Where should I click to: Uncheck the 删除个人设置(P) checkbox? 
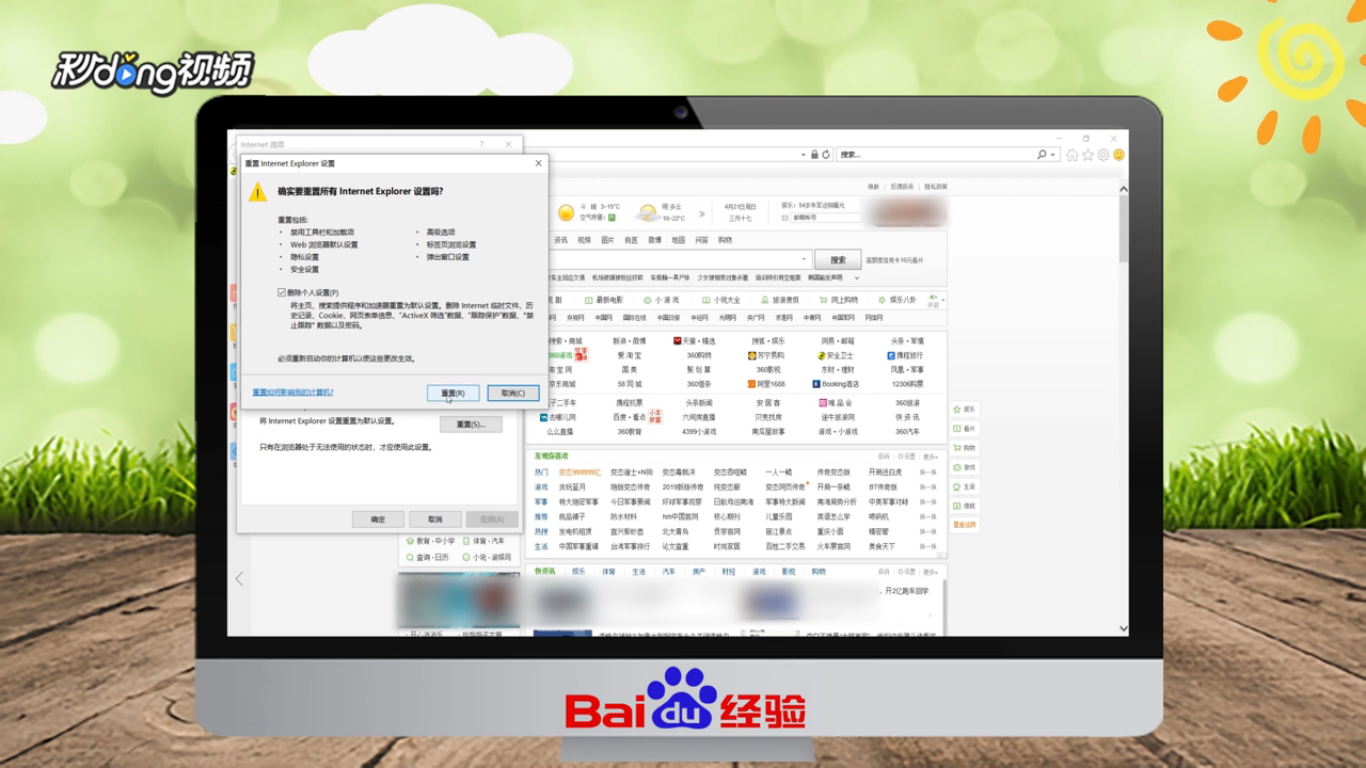click(282, 292)
